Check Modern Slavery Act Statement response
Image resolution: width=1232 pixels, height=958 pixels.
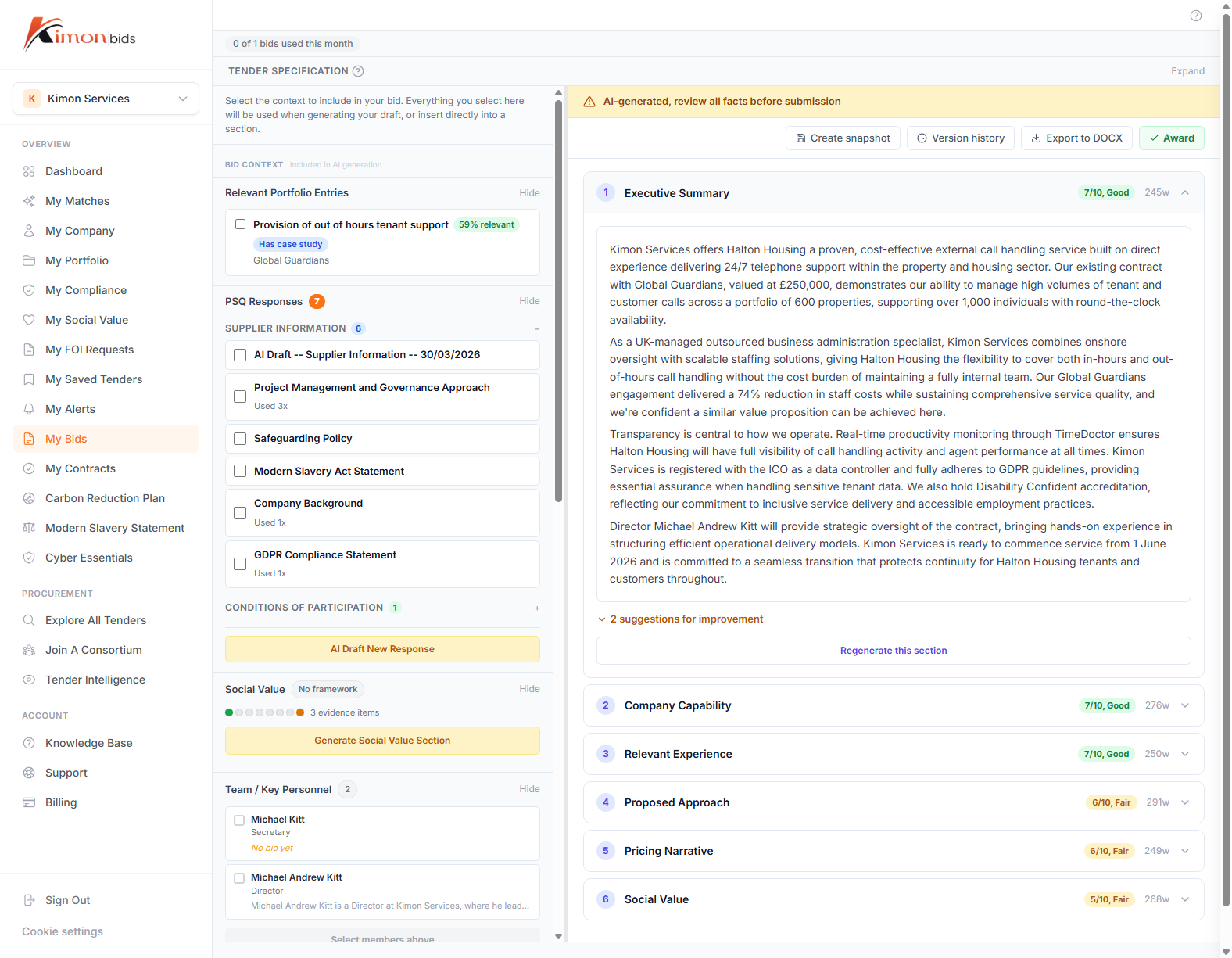click(x=240, y=472)
